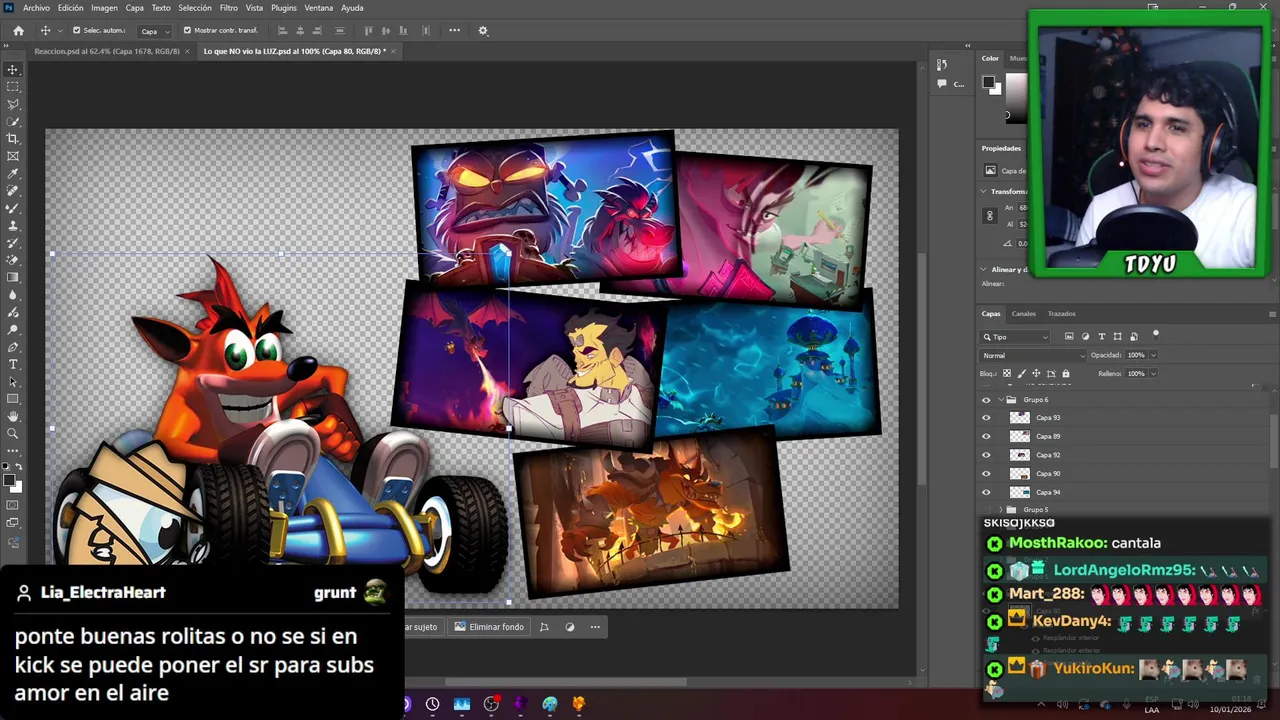
Task: Collapse the 'Alinear y d...' section
Action: pos(984,270)
